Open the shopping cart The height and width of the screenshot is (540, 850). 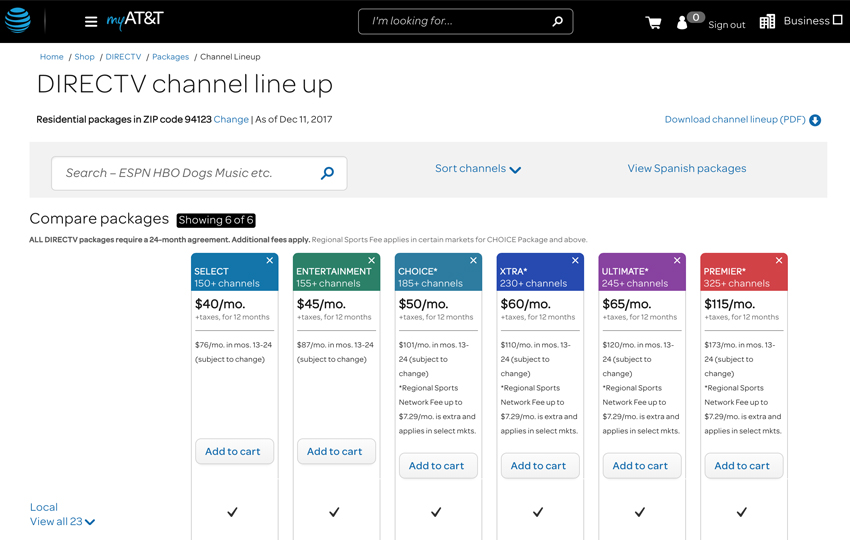click(653, 23)
